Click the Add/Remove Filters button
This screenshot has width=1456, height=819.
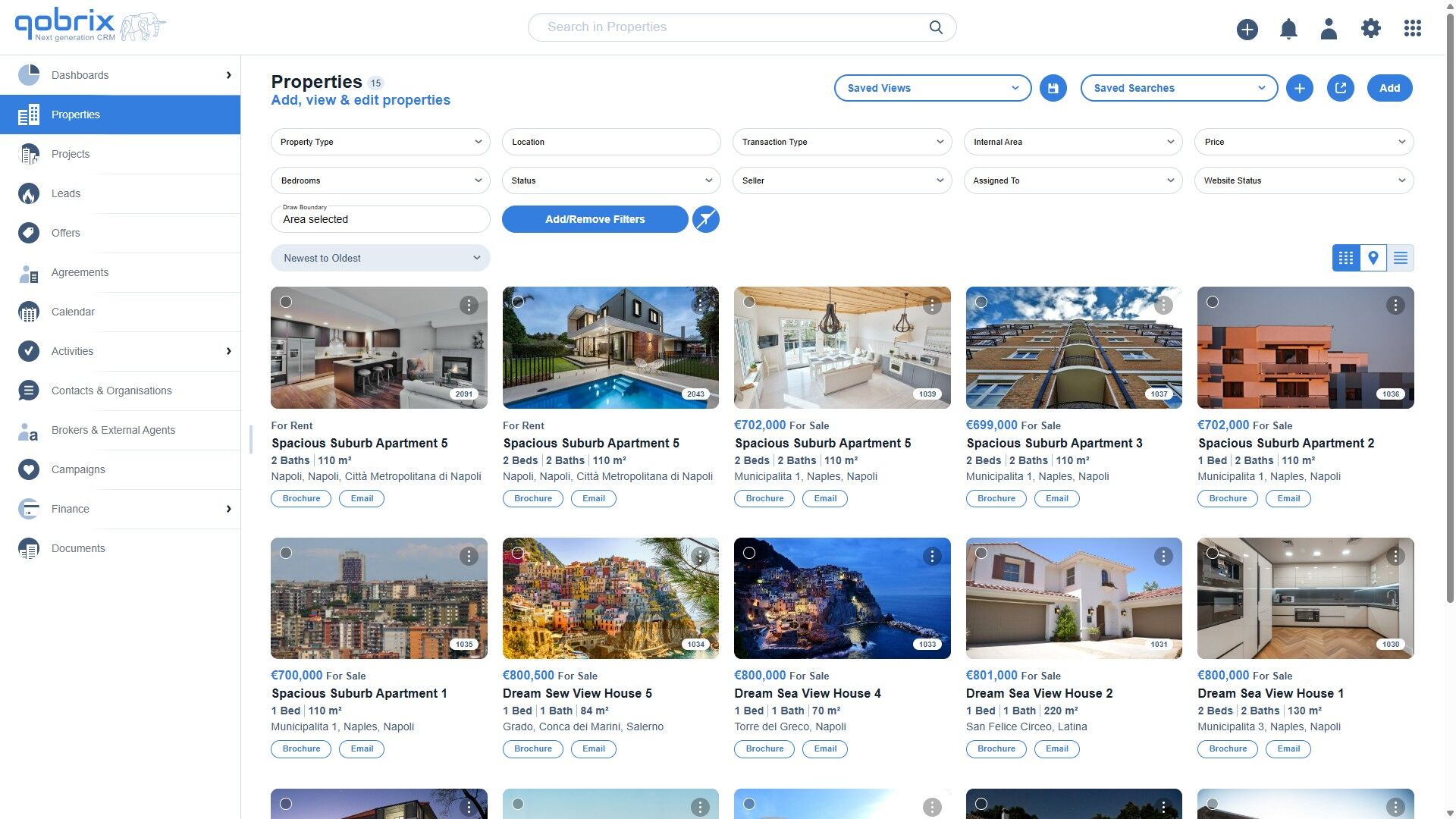click(x=595, y=219)
